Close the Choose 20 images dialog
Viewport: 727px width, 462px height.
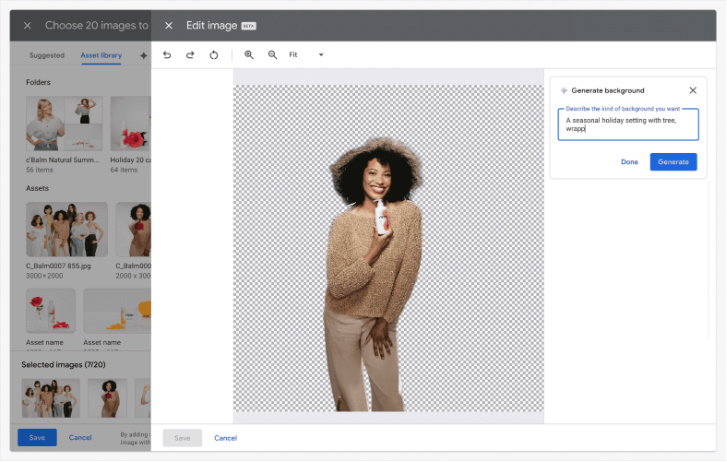[27, 25]
